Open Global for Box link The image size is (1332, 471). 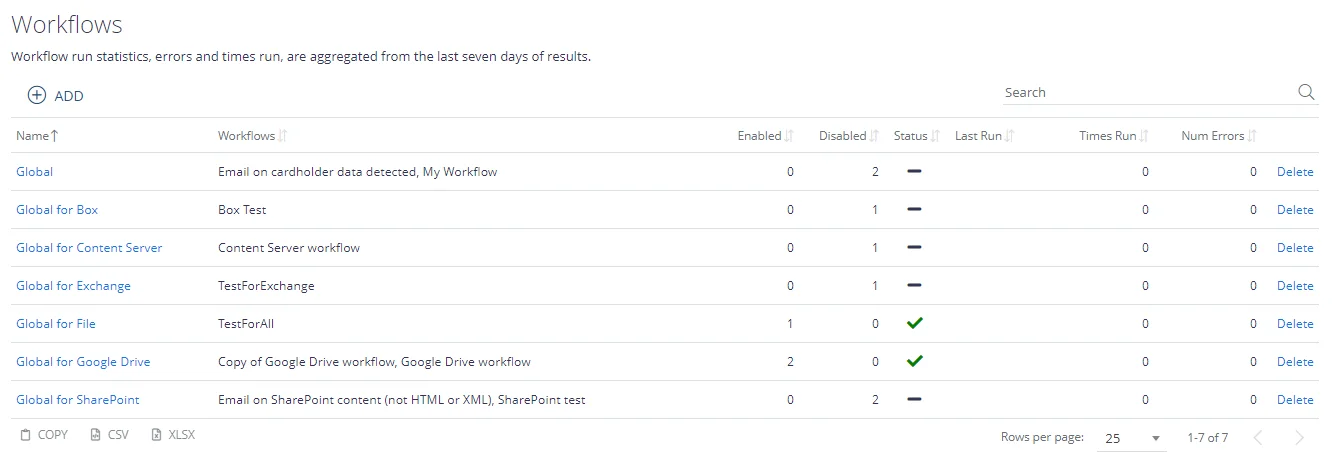[57, 210]
